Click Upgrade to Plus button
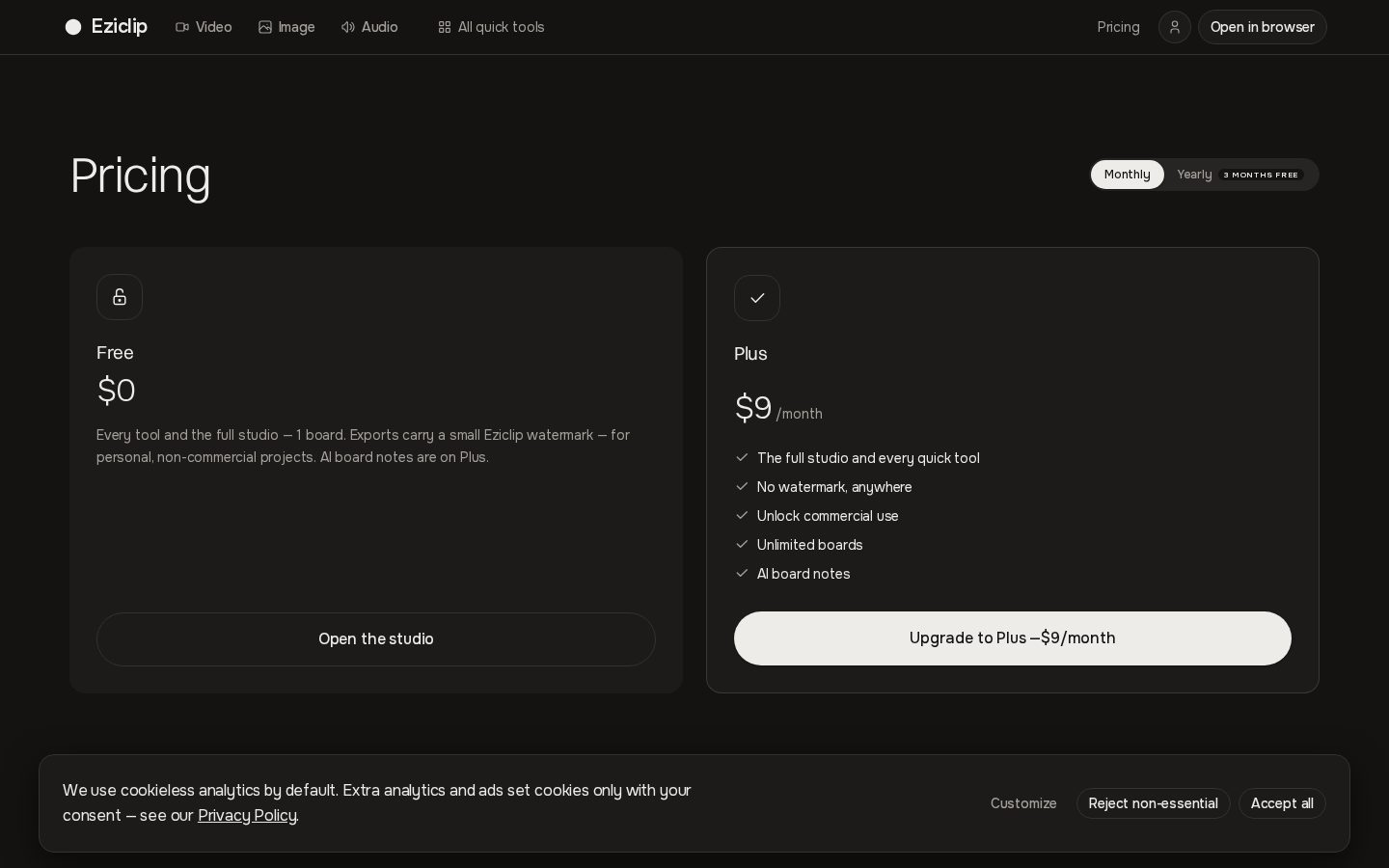The width and height of the screenshot is (1389, 868). (x=1013, y=638)
